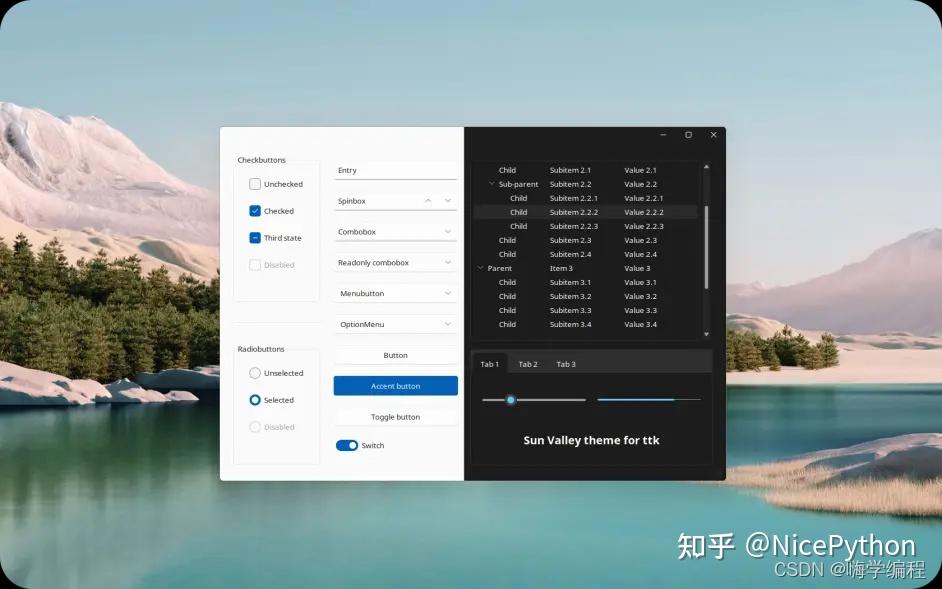Open the Menubutton menu

[x=447, y=293]
